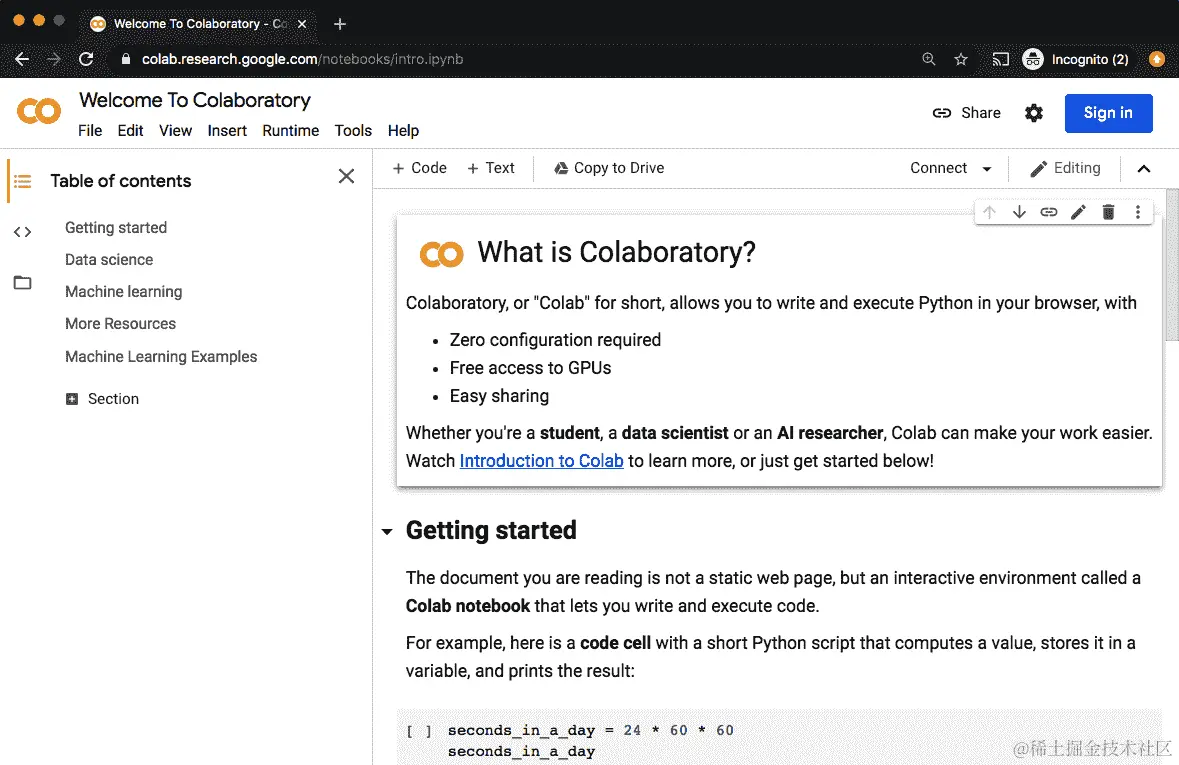
Task: Click the Sign in button
Action: click(x=1108, y=113)
